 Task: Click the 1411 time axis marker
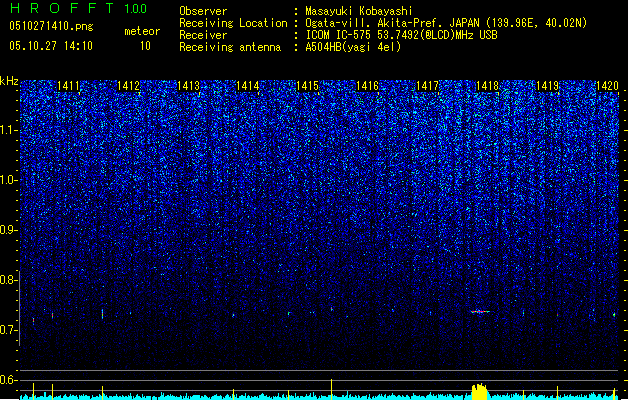tap(68, 86)
